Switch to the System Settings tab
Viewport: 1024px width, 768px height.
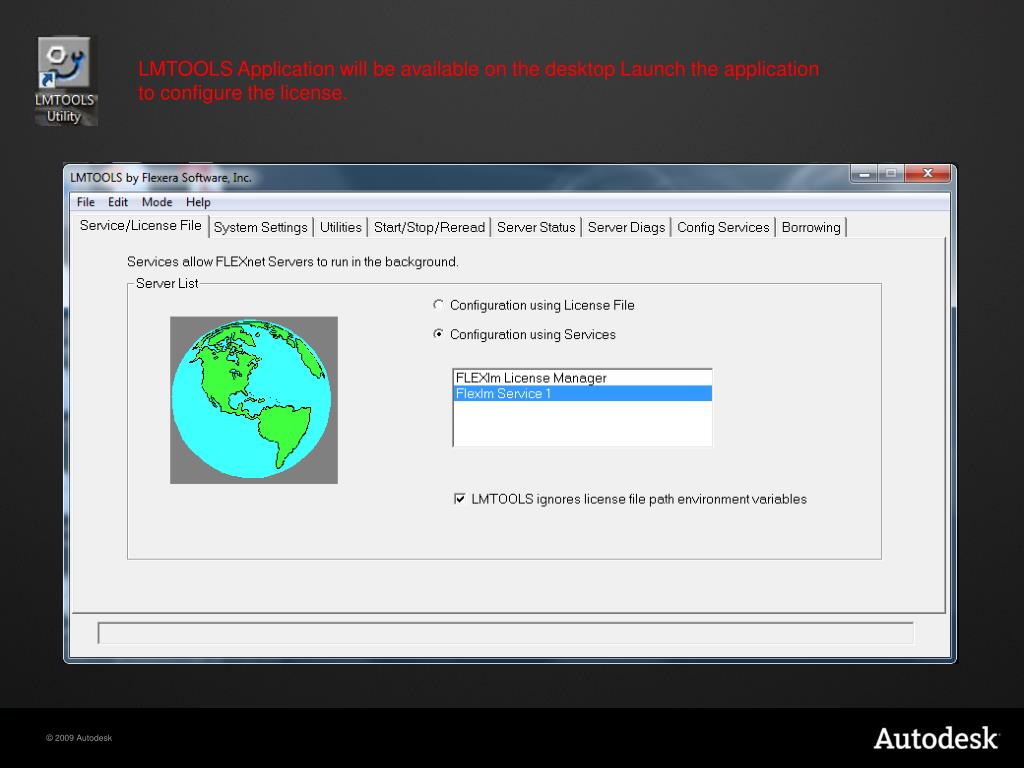pyautogui.click(x=261, y=227)
